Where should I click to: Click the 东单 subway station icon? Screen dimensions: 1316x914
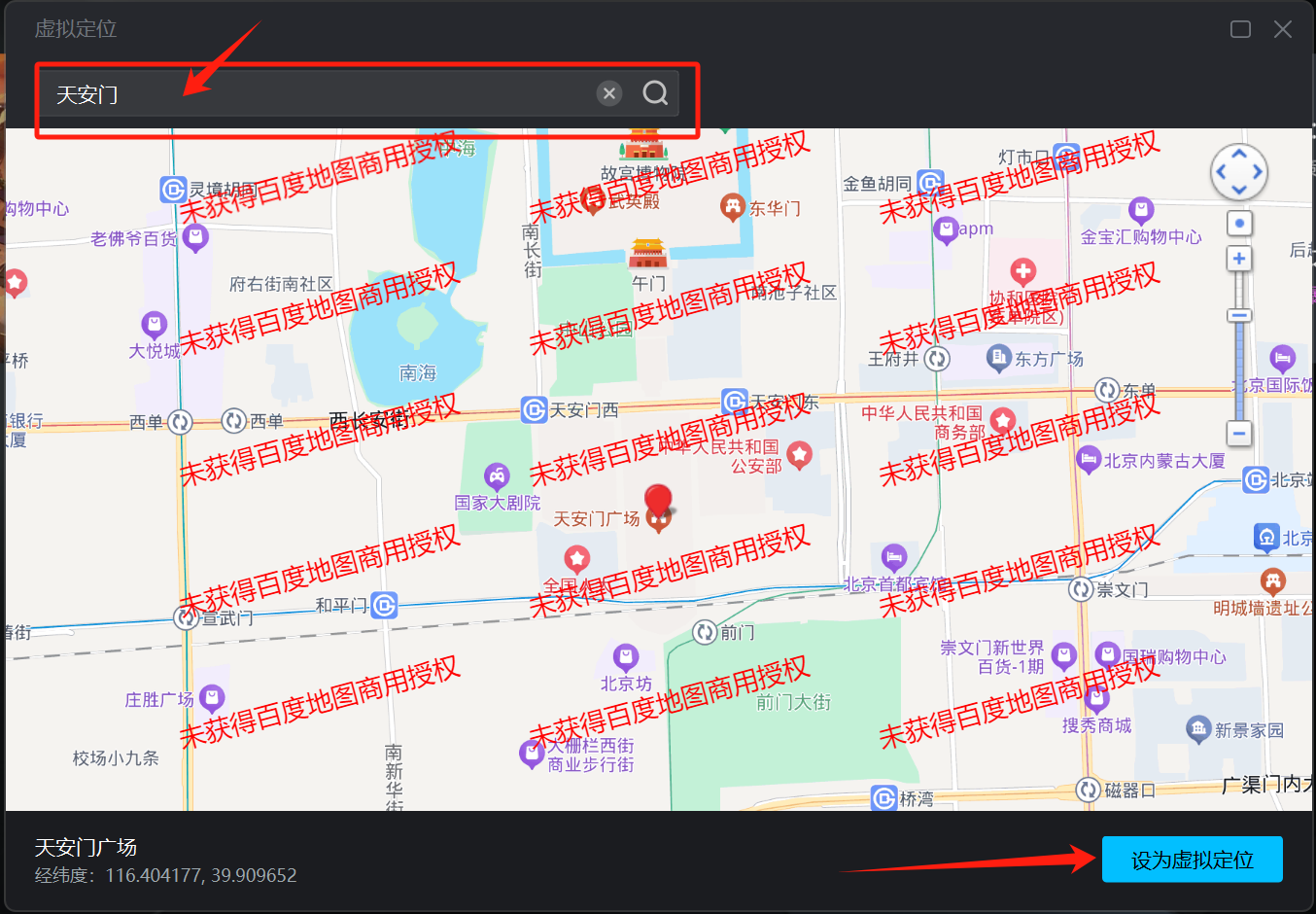coord(1107,390)
